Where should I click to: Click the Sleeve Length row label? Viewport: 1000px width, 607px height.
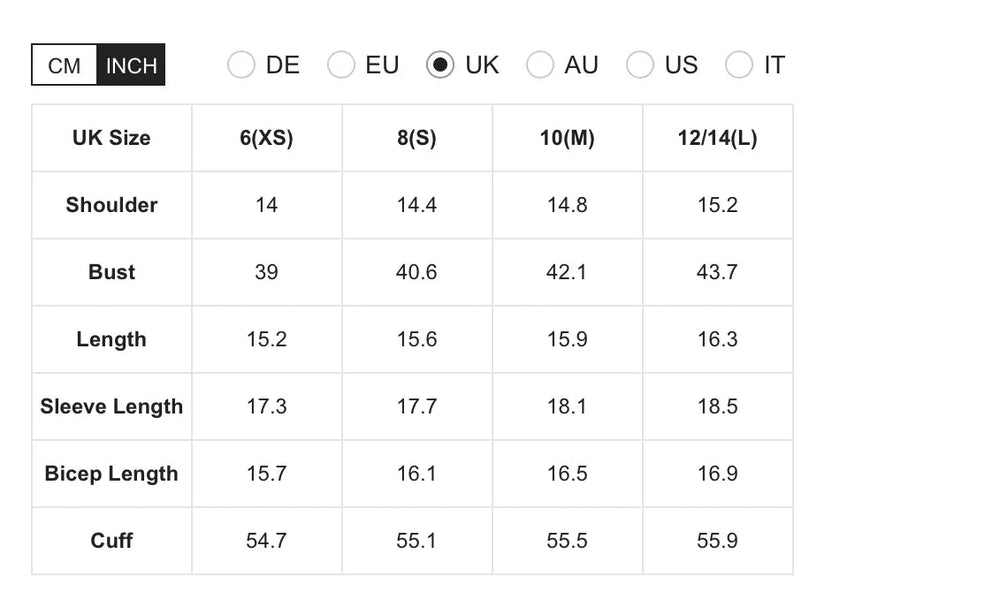point(111,407)
